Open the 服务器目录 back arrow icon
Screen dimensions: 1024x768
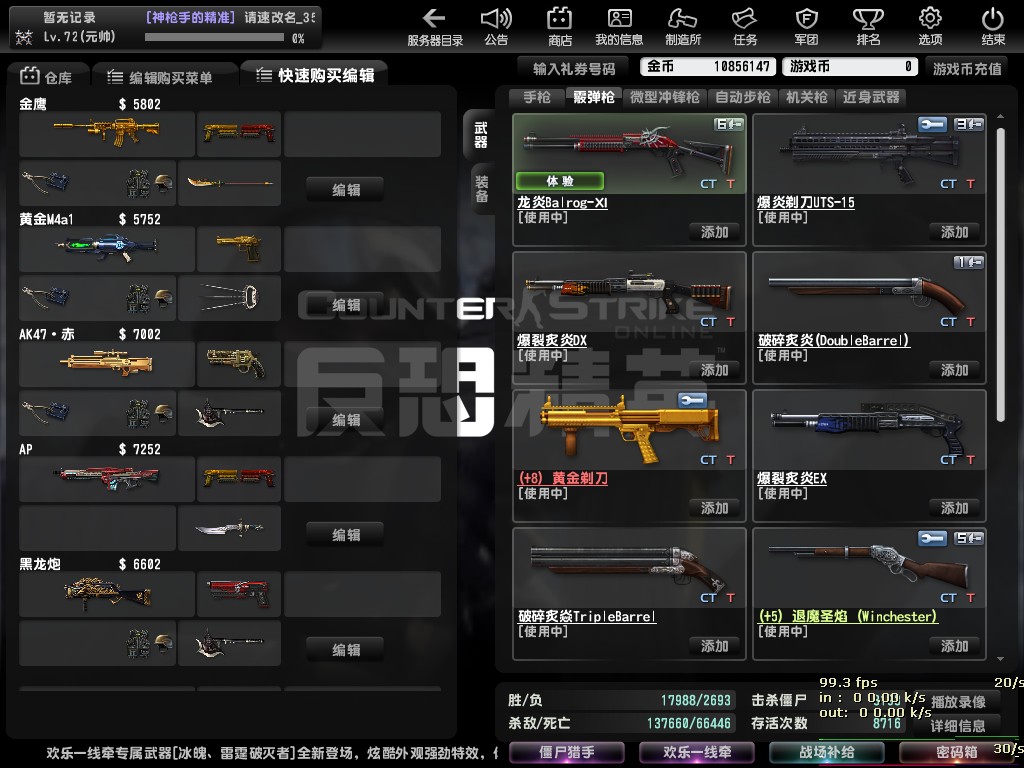point(434,18)
